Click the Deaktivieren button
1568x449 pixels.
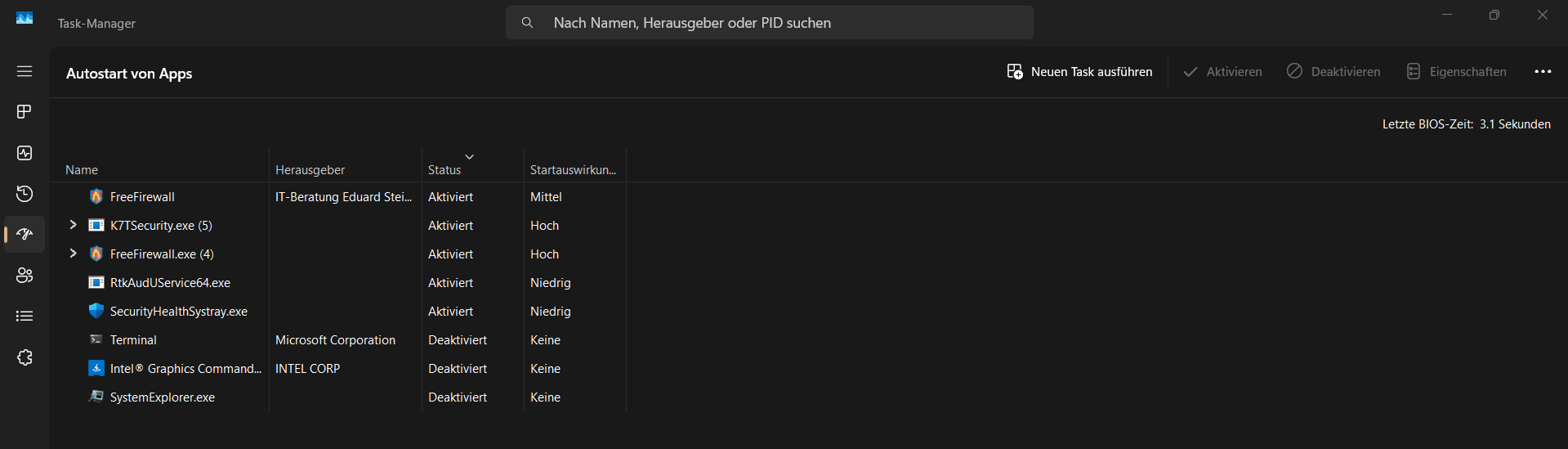pyautogui.click(x=1333, y=72)
